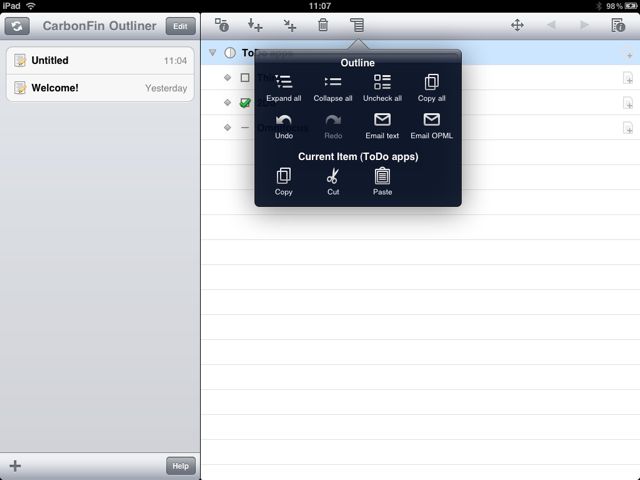Add new sibling item via toolbar
Viewport: 640px width, 480px height.
click(x=255, y=25)
